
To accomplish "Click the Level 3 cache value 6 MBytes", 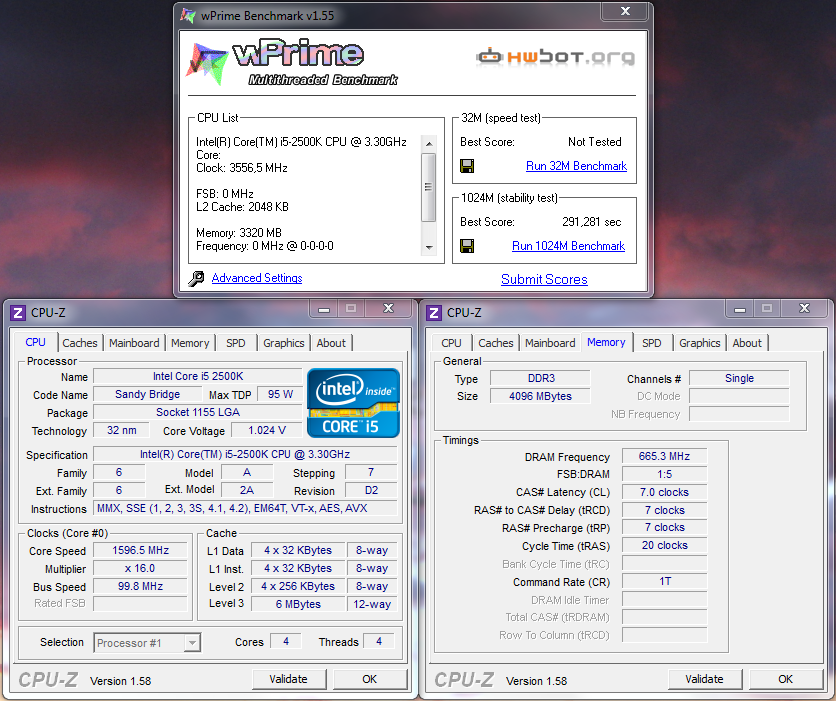I will coord(298,605).
